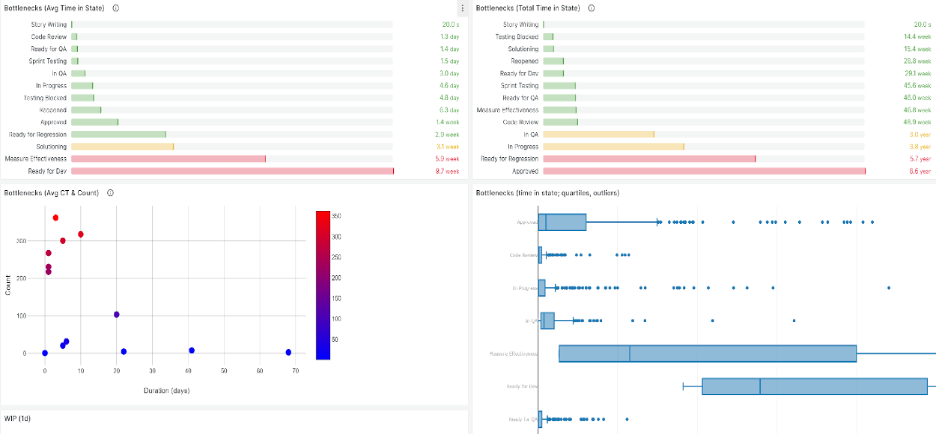Click the Approved box in the quartiles chart
The height and width of the screenshot is (434, 936).
562,222
